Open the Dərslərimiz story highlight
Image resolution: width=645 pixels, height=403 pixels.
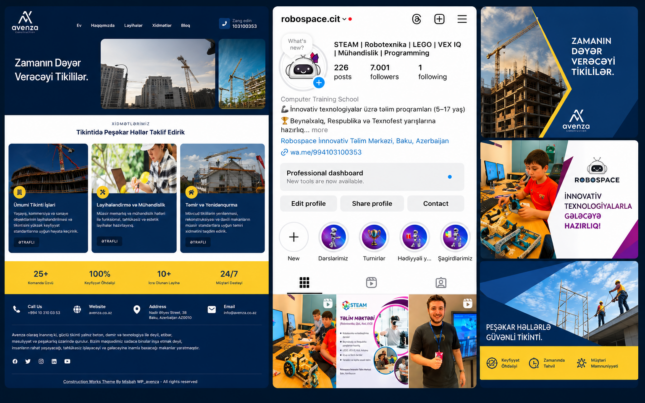[333, 237]
